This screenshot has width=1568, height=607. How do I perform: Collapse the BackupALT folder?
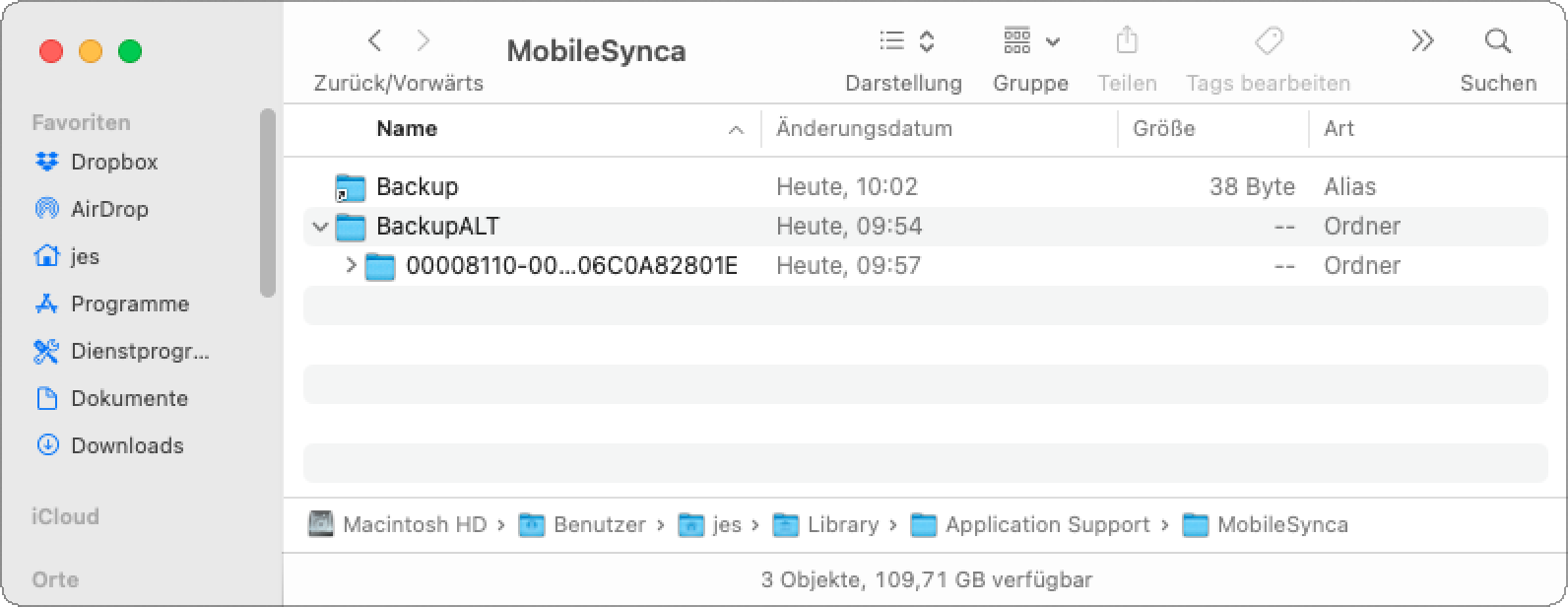click(319, 227)
